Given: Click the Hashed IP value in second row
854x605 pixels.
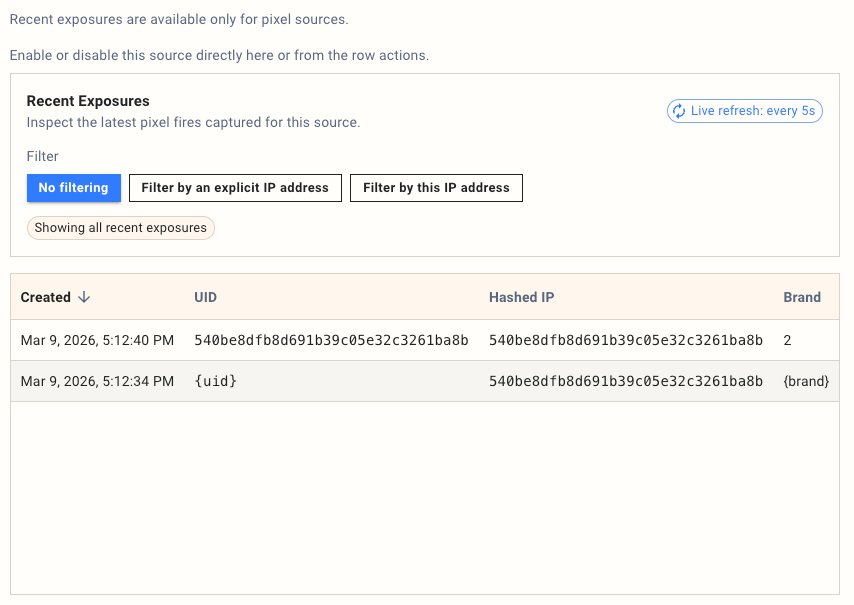Looking at the screenshot, I should 626,382.
